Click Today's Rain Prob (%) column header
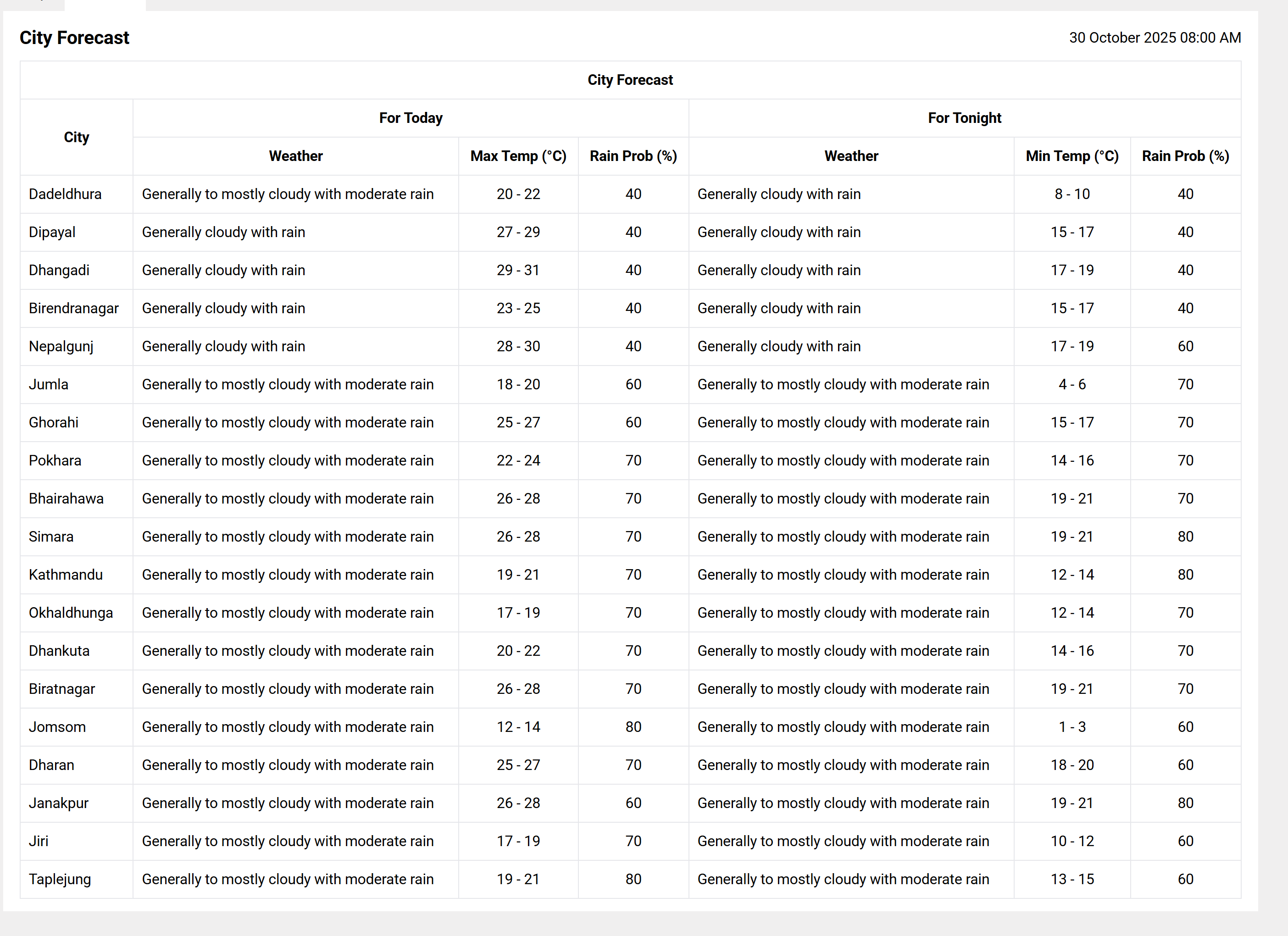Viewport: 1288px width, 936px height. [633, 155]
